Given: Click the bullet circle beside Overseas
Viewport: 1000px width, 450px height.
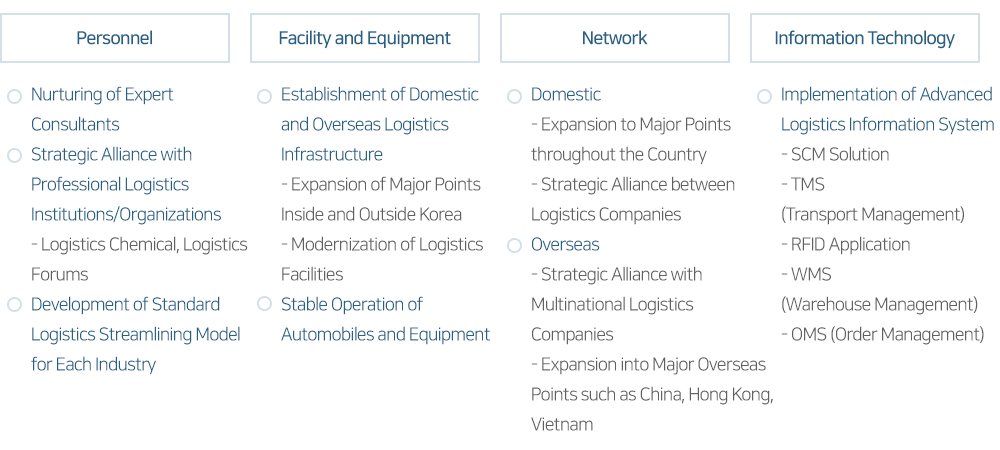Looking at the screenshot, I should pyautogui.click(x=515, y=246).
